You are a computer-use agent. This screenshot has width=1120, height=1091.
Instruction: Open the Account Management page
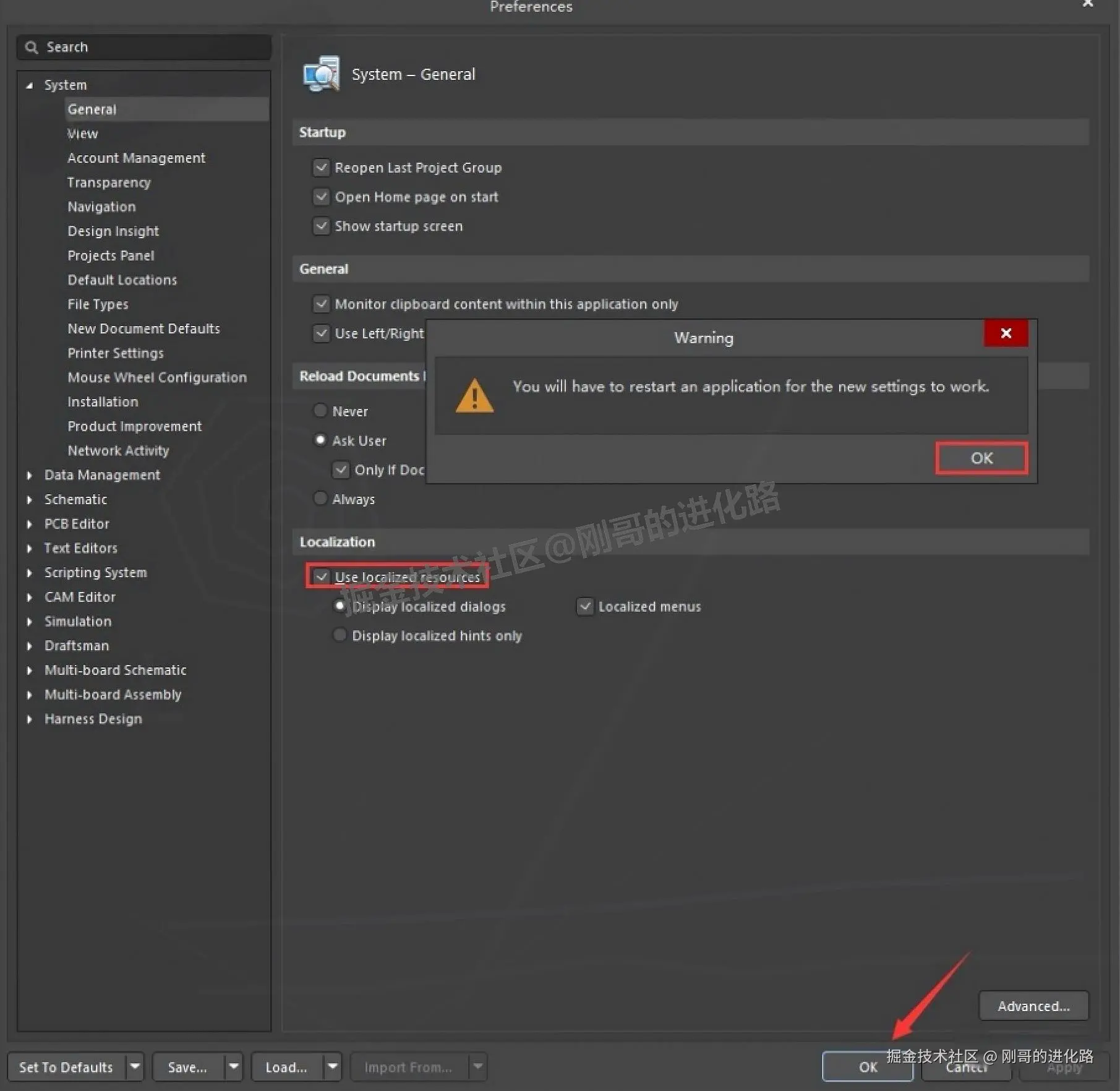[136, 158]
